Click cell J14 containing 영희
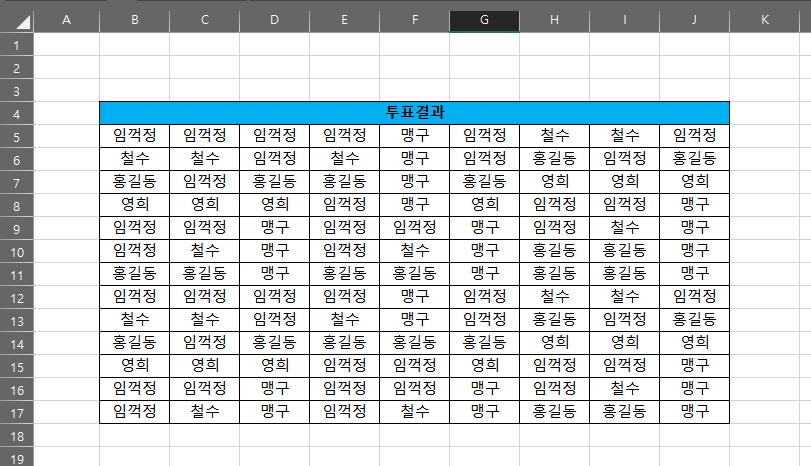811x466 pixels. [x=694, y=343]
